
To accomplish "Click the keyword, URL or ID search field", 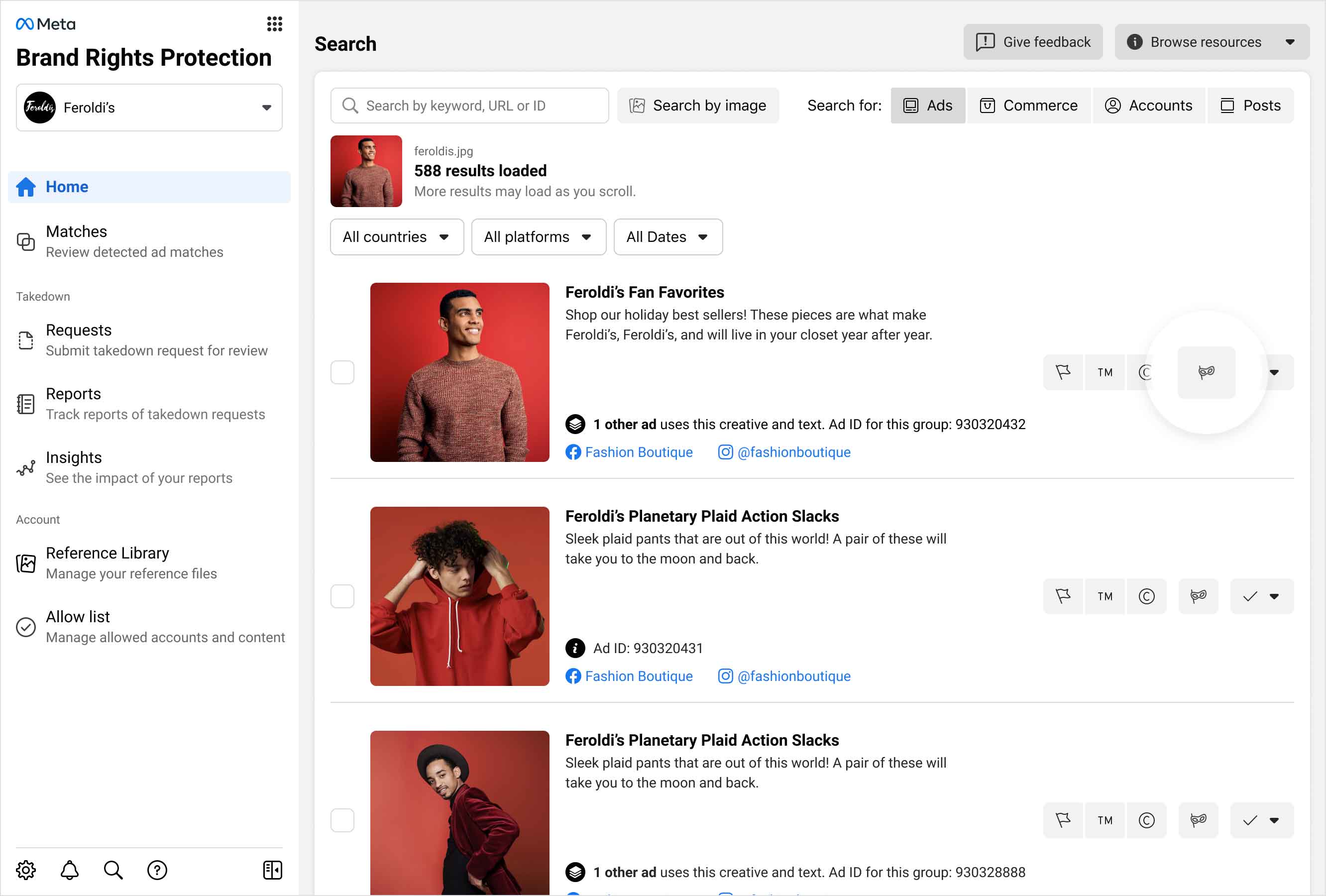I will [469, 106].
